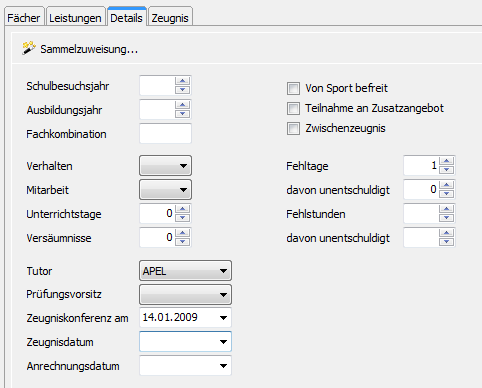Check the Zwischenzeugnis checkbox
Screen dimensions: 482x388
coord(293,128)
